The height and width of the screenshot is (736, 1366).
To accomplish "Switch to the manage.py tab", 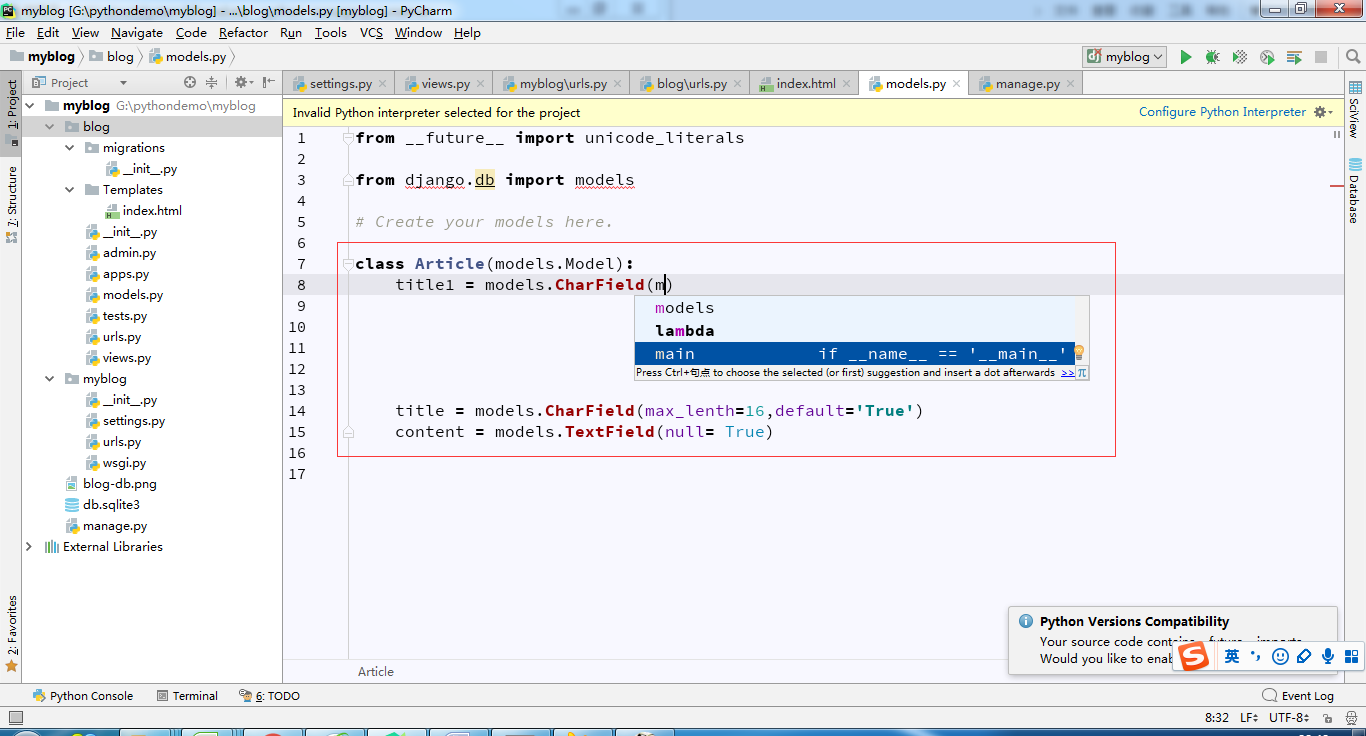I will [1028, 84].
